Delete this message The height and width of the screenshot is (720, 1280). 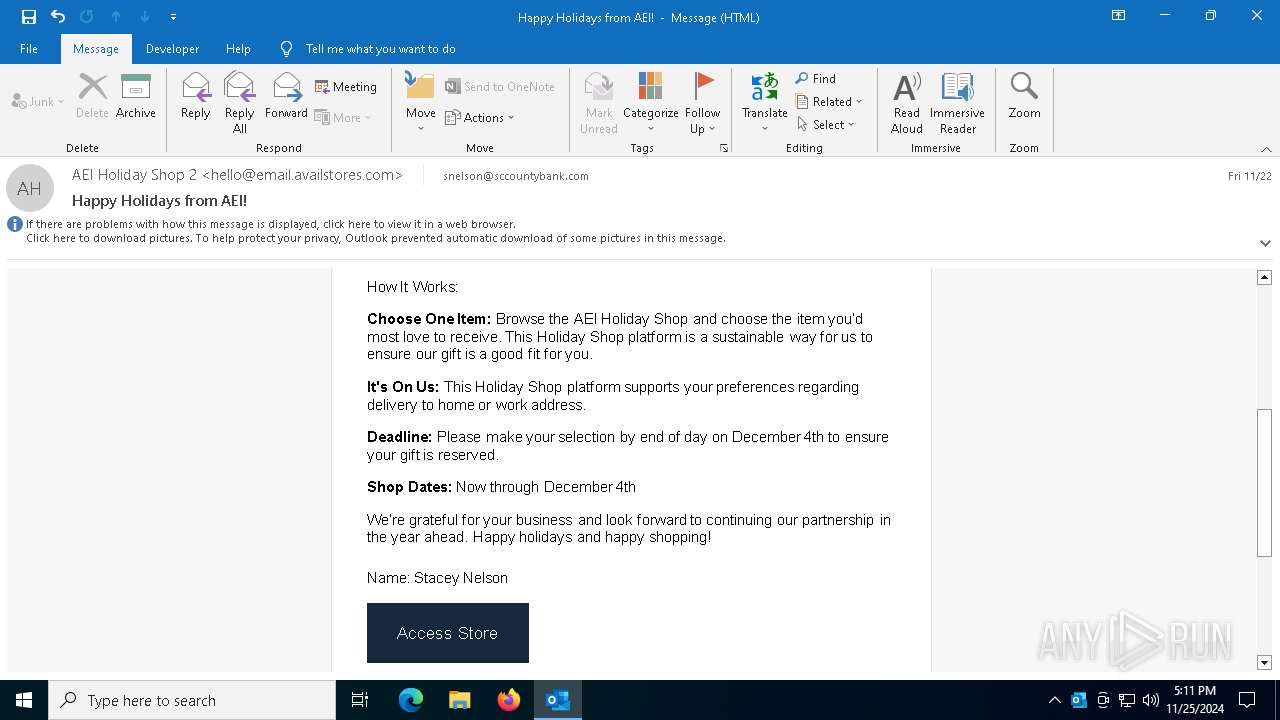[x=92, y=97]
